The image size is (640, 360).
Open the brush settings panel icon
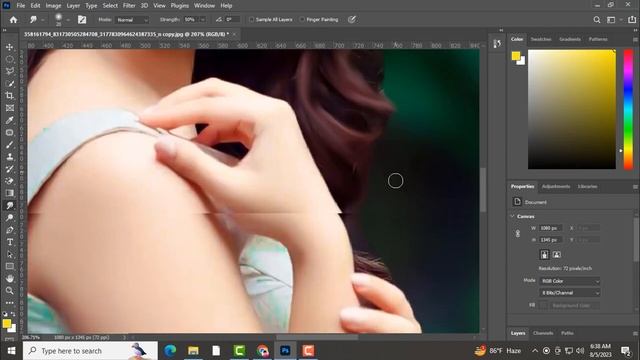82,20
